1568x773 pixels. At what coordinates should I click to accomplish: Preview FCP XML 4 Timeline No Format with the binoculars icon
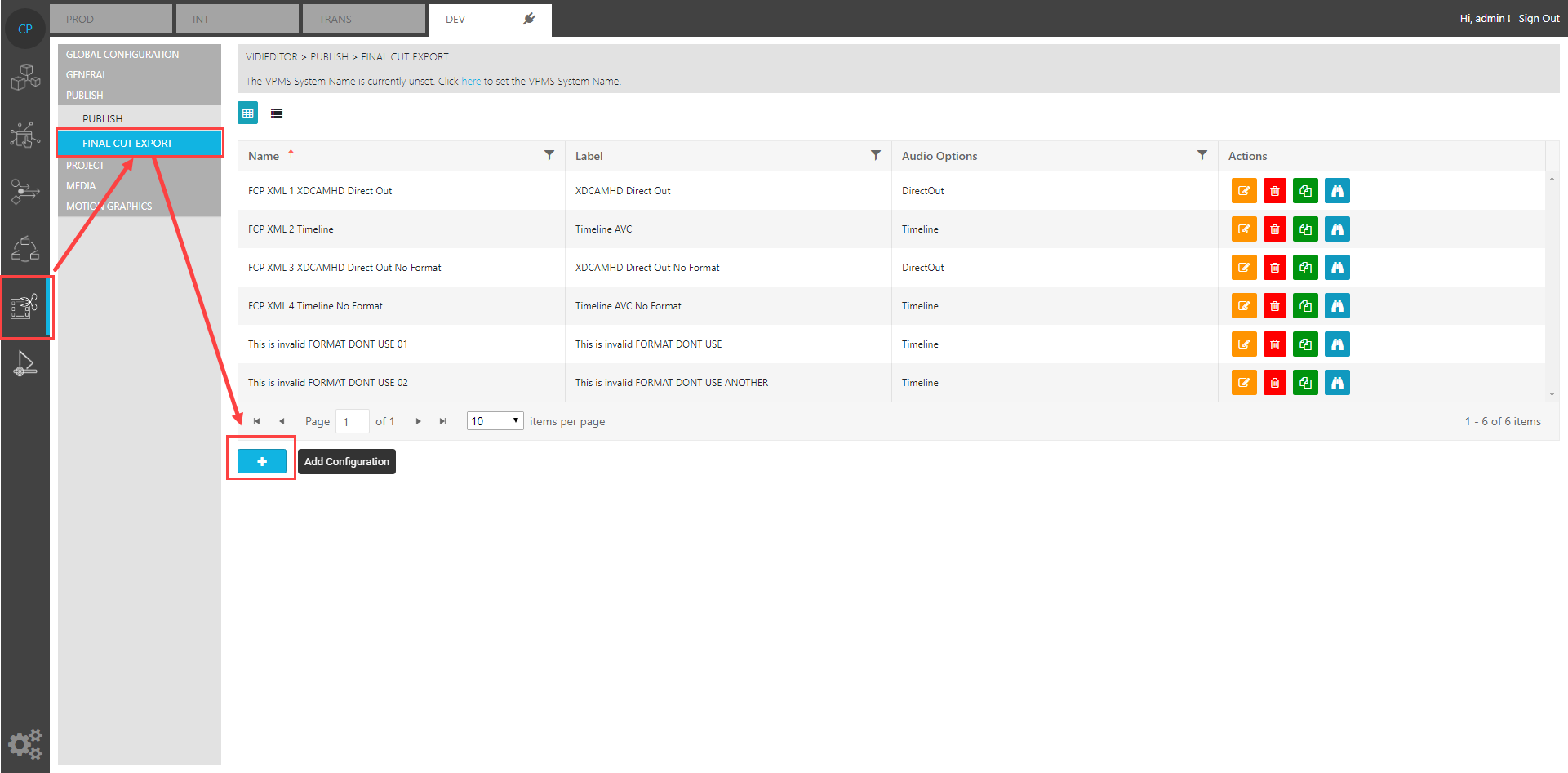click(x=1337, y=305)
